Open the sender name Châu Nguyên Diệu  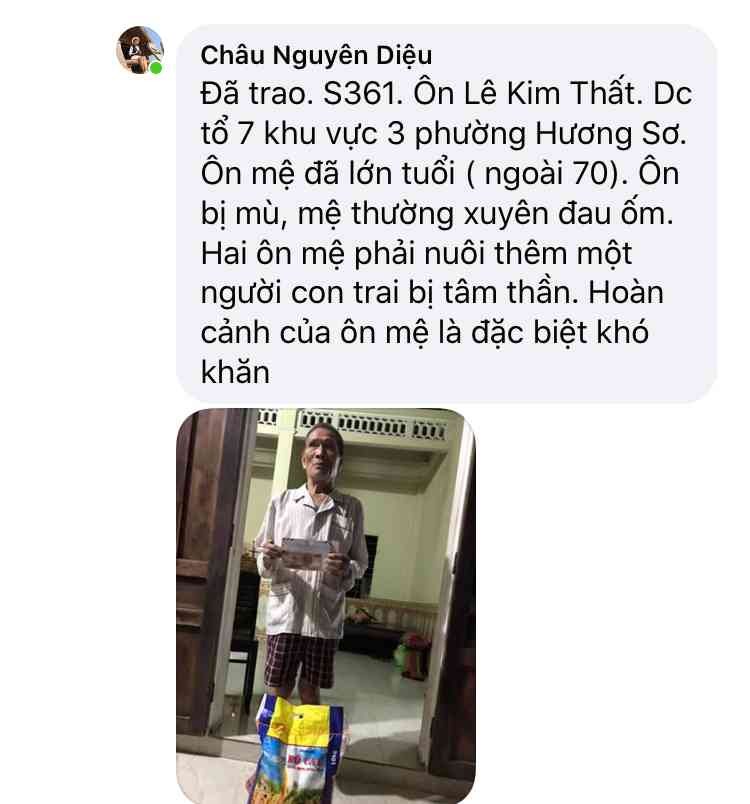pyautogui.click(x=316, y=55)
